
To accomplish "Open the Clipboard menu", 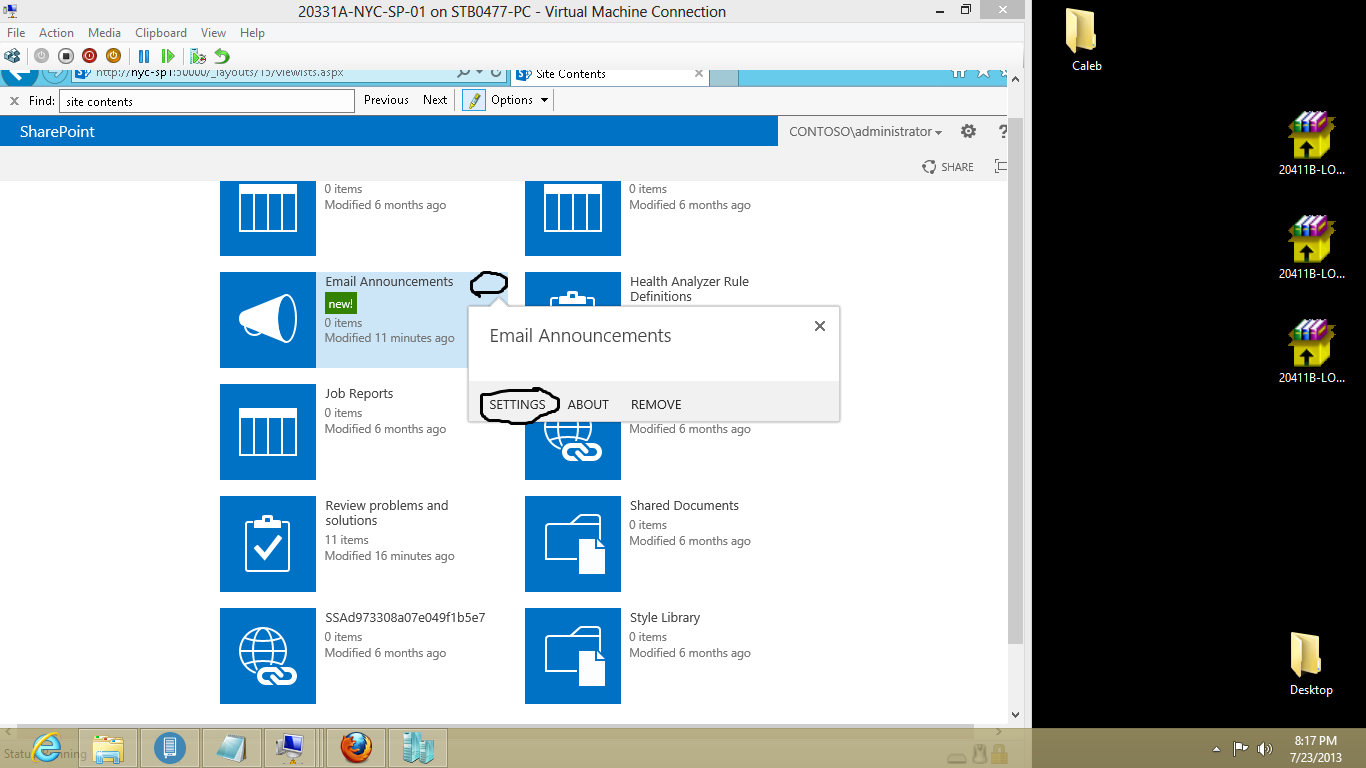I will pyautogui.click(x=161, y=33).
